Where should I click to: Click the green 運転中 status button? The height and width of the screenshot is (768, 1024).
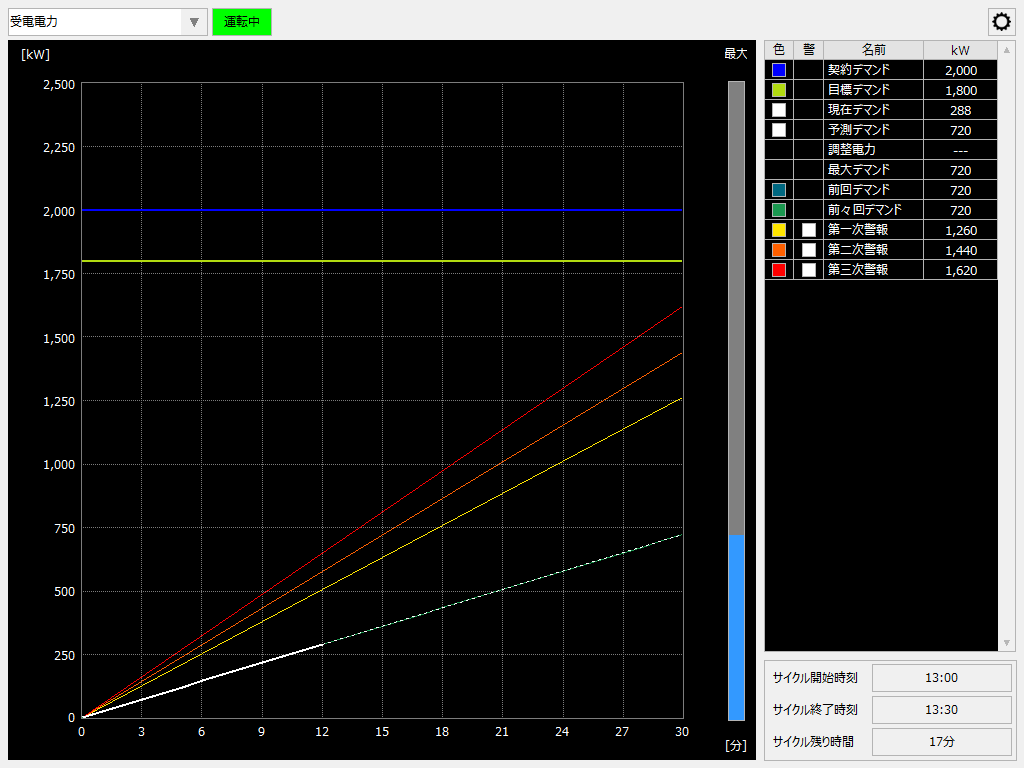(241, 21)
